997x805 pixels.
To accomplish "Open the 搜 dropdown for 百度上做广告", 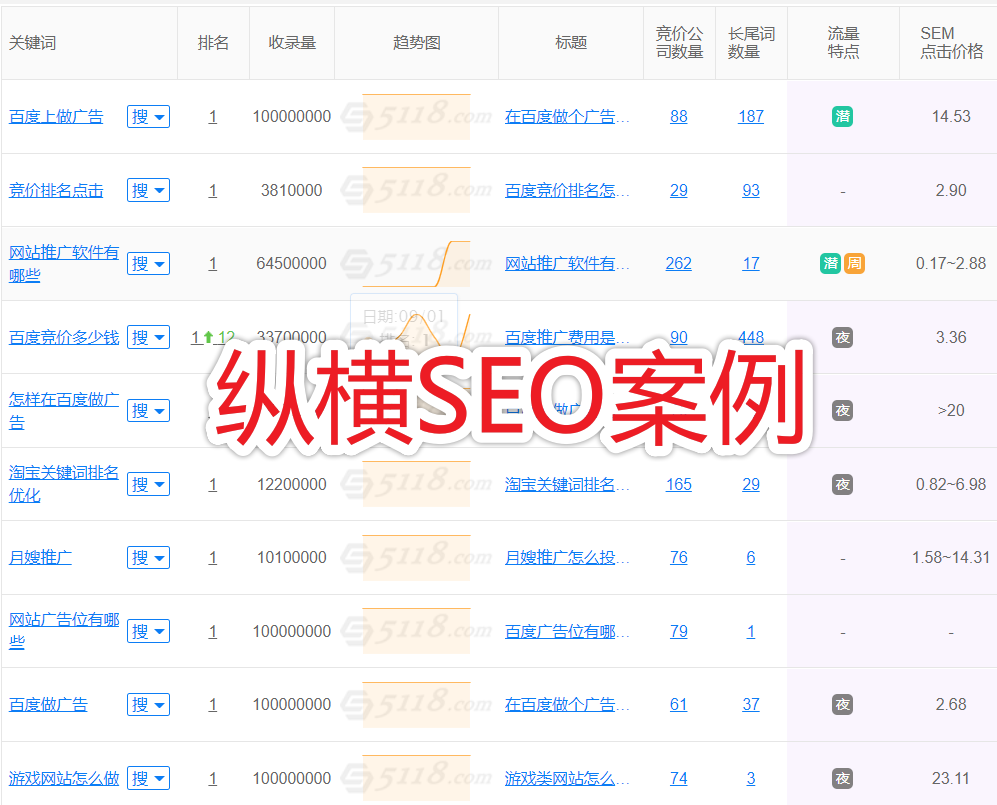I will [x=148, y=116].
